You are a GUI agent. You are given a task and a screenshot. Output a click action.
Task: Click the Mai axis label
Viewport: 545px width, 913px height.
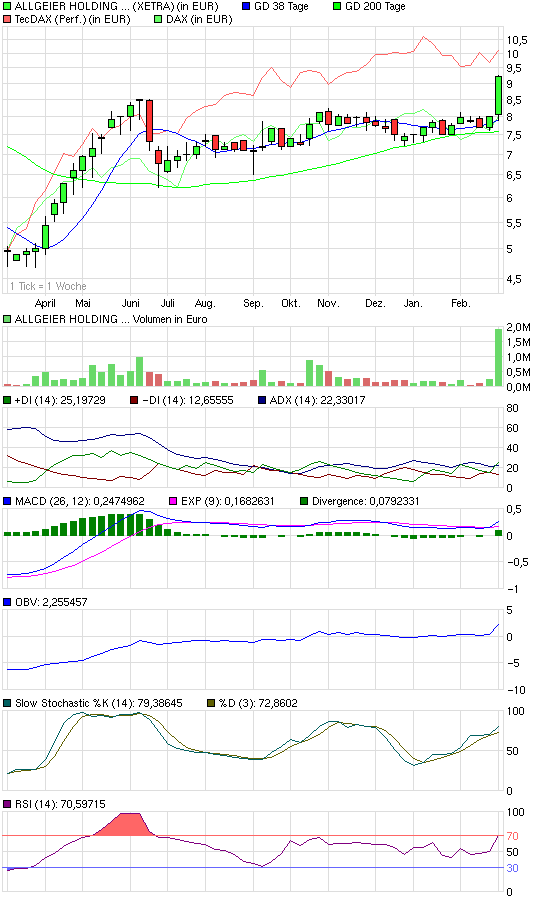[x=83, y=303]
